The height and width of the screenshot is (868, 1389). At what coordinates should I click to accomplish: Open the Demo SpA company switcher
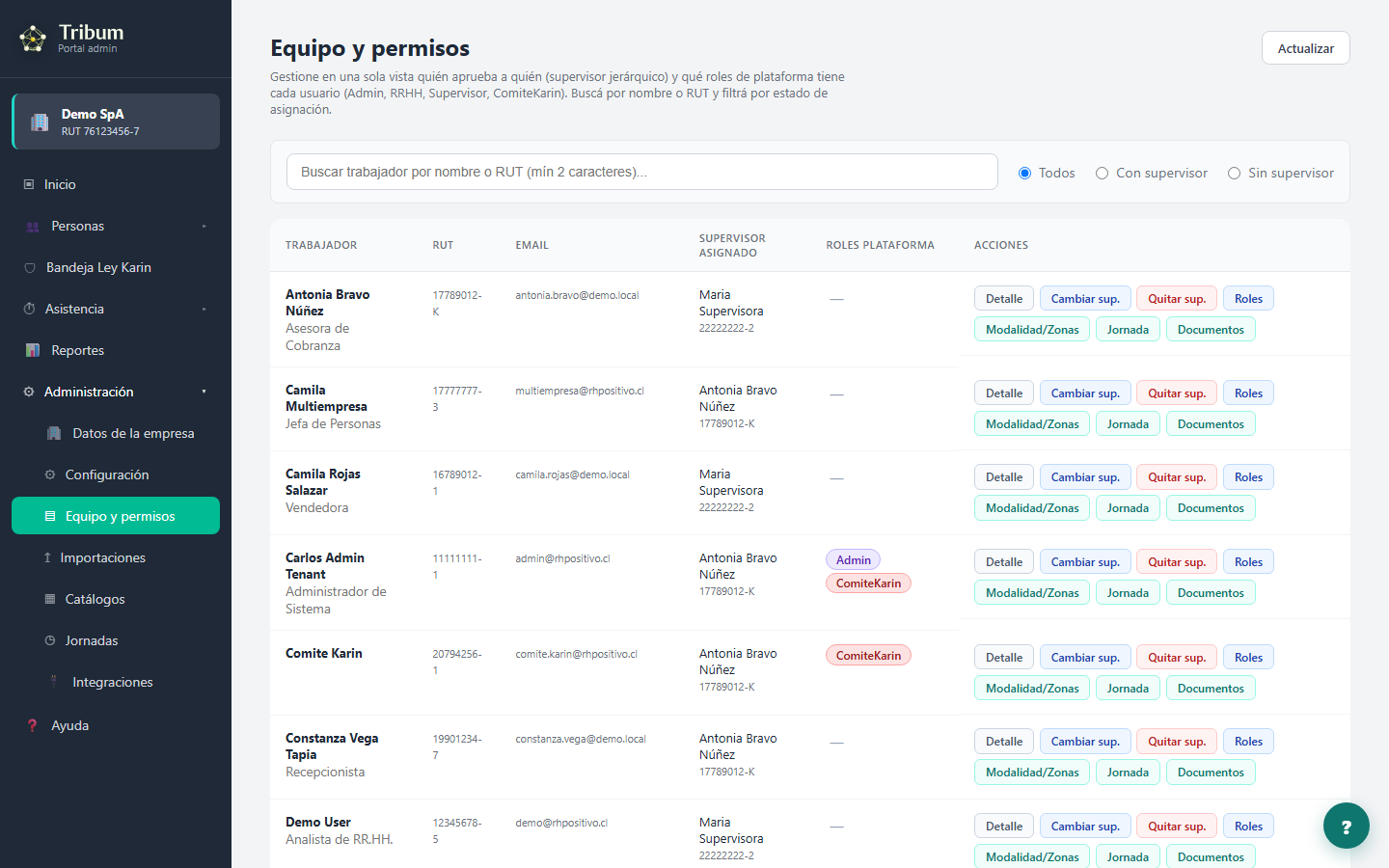coord(116,122)
